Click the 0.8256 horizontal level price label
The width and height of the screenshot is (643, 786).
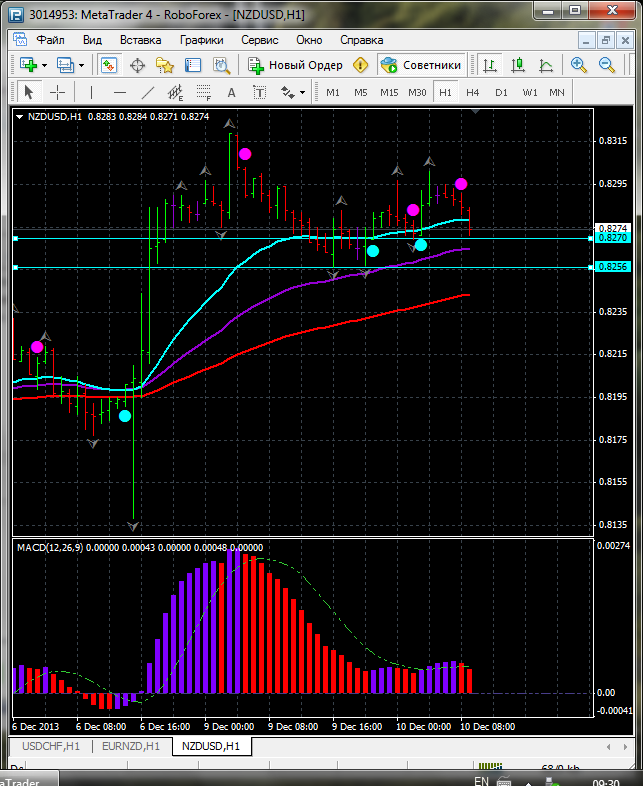[x=610, y=267]
